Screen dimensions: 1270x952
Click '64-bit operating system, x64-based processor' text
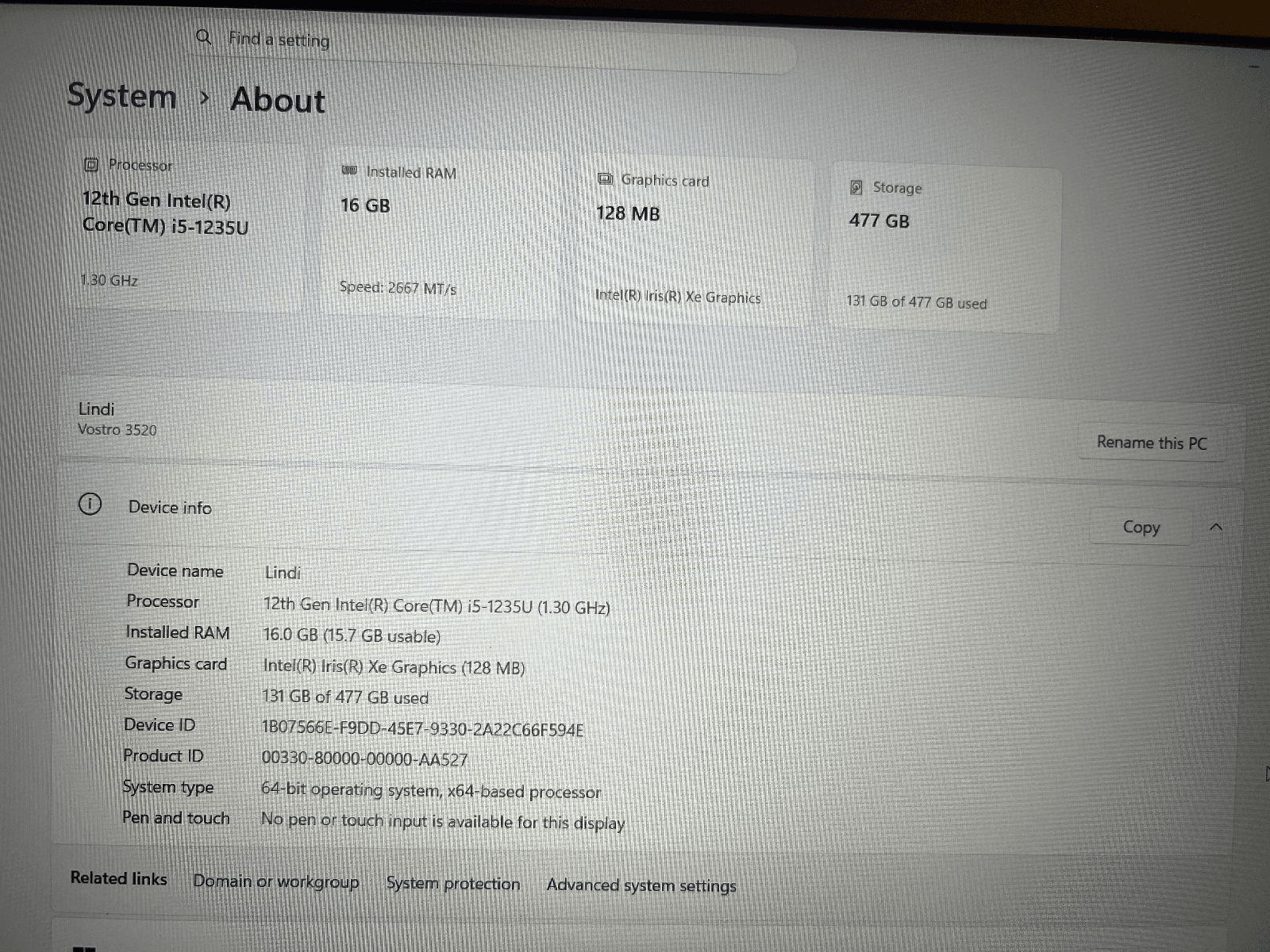pyautogui.click(x=431, y=791)
